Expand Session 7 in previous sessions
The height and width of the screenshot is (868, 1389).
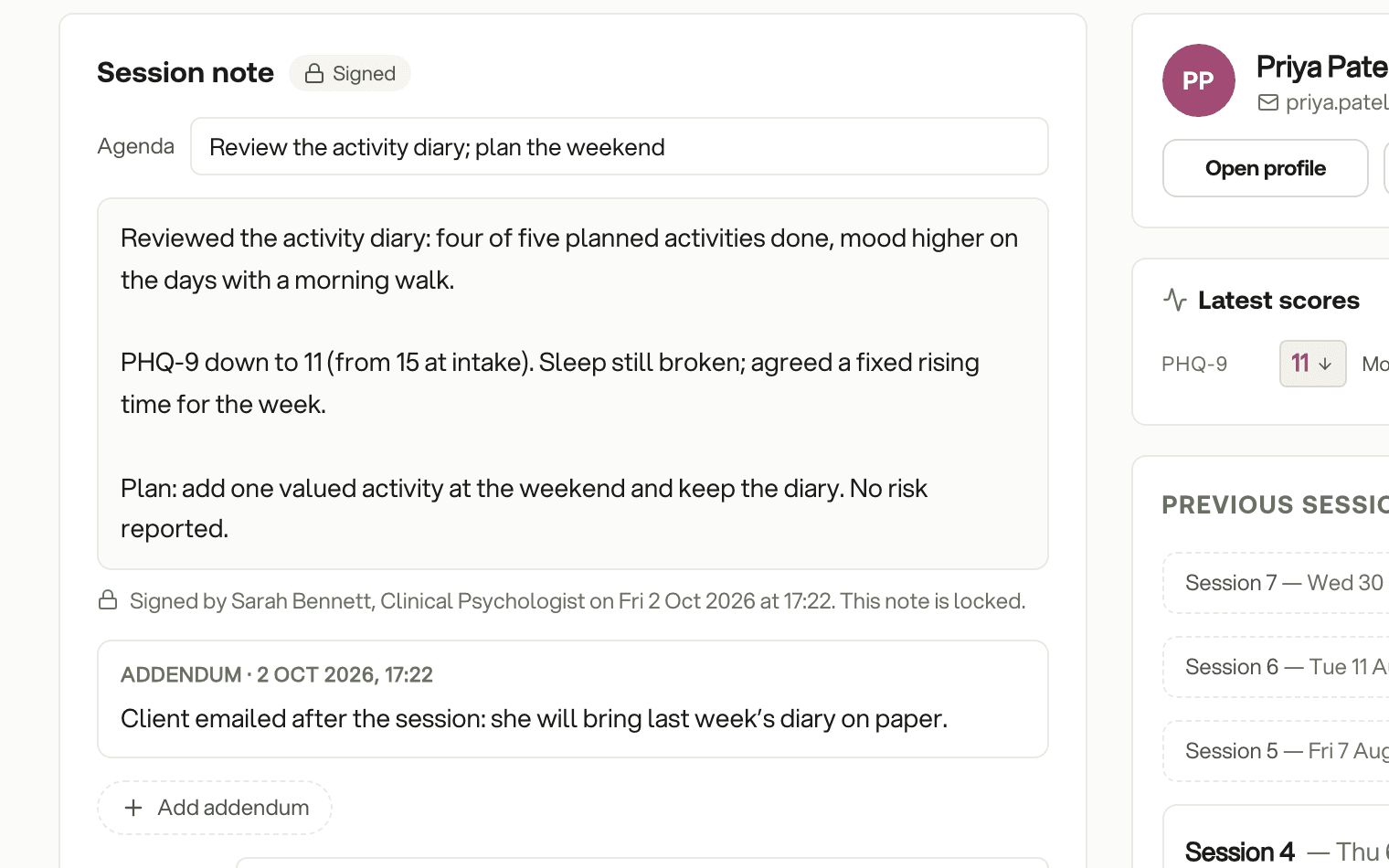point(1276,583)
